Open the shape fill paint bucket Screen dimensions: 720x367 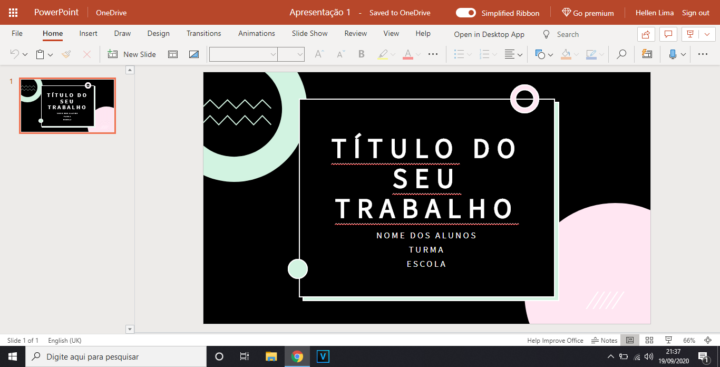(x=566, y=54)
